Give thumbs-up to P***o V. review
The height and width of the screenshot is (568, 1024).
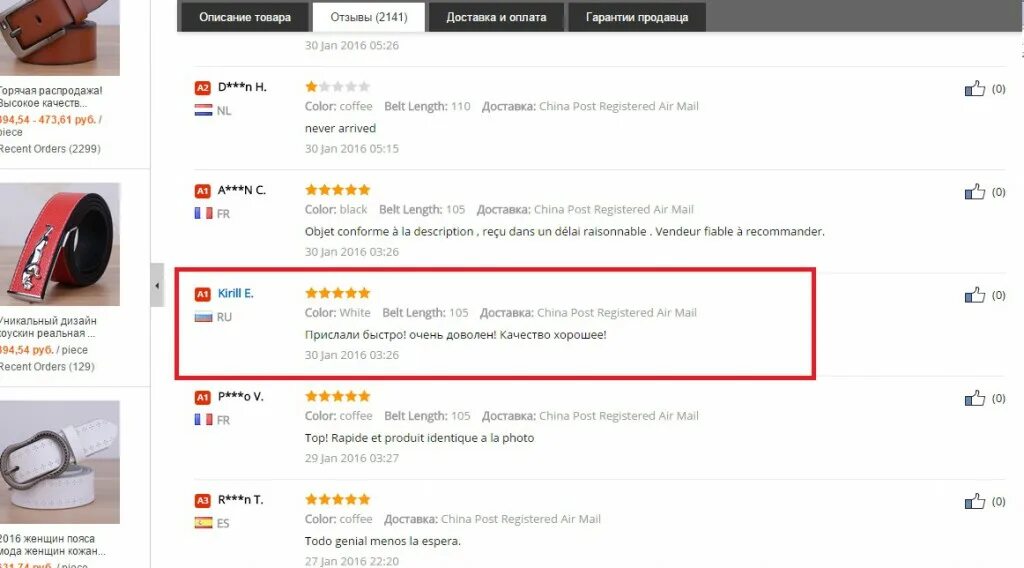click(974, 398)
